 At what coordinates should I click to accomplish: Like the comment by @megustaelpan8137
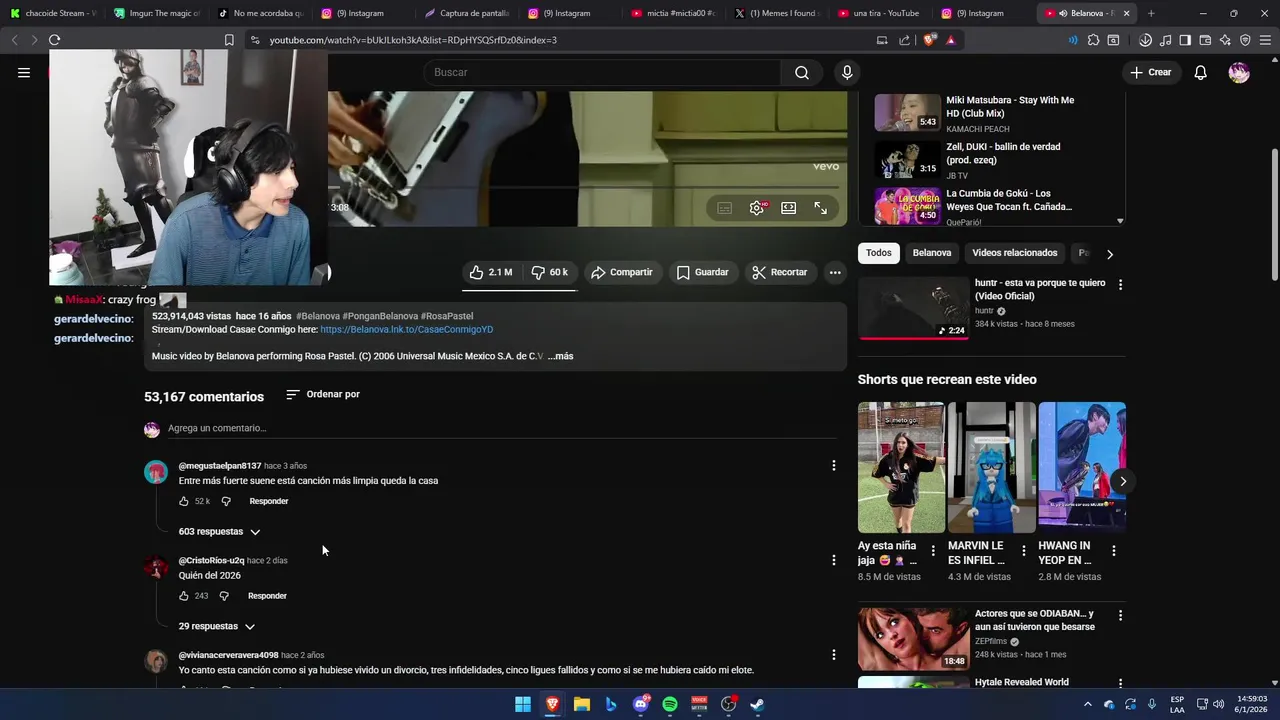pos(184,501)
